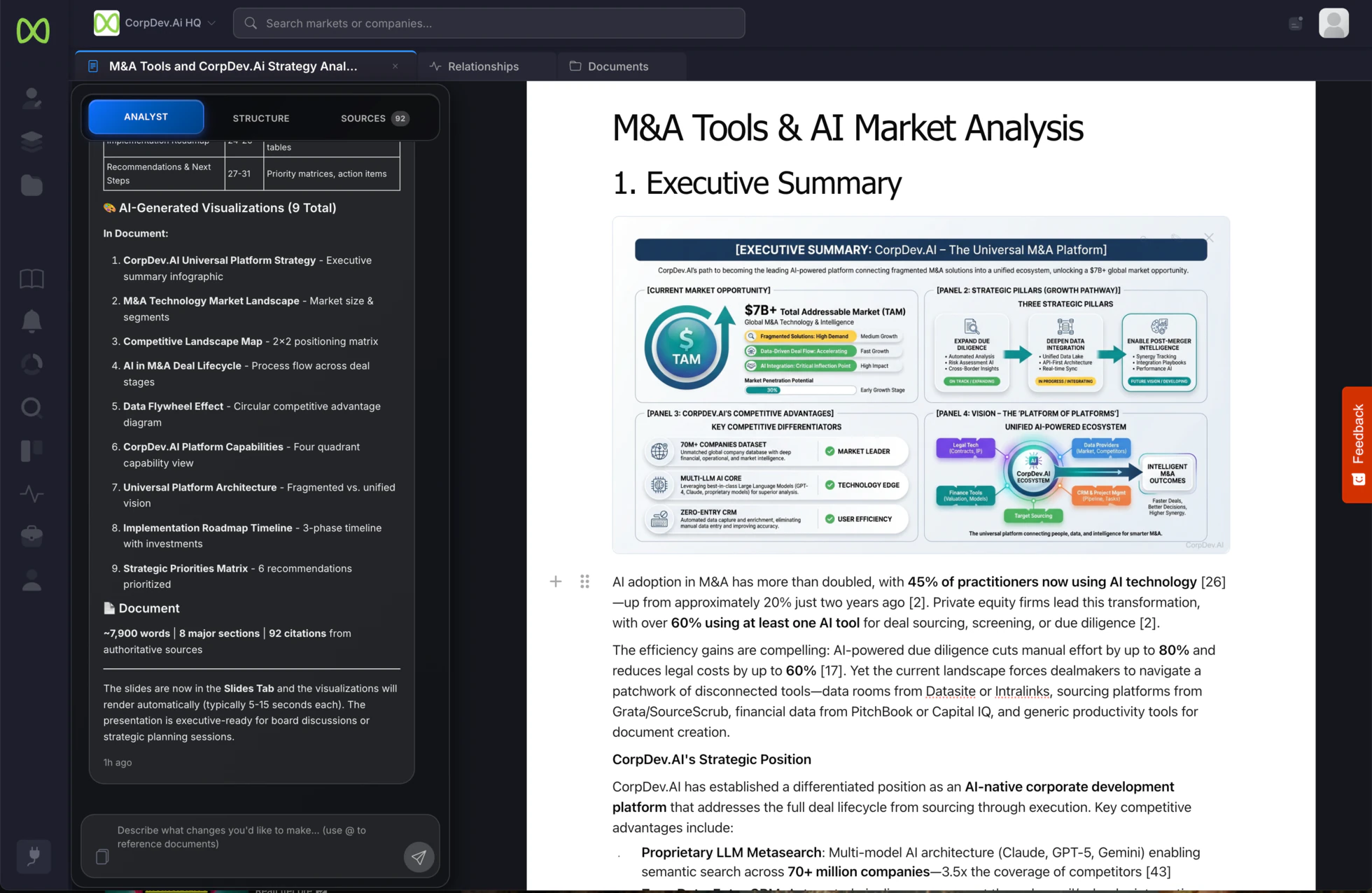Click the plus add-block icon
1372x893 pixels.
click(x=556, y=582)
